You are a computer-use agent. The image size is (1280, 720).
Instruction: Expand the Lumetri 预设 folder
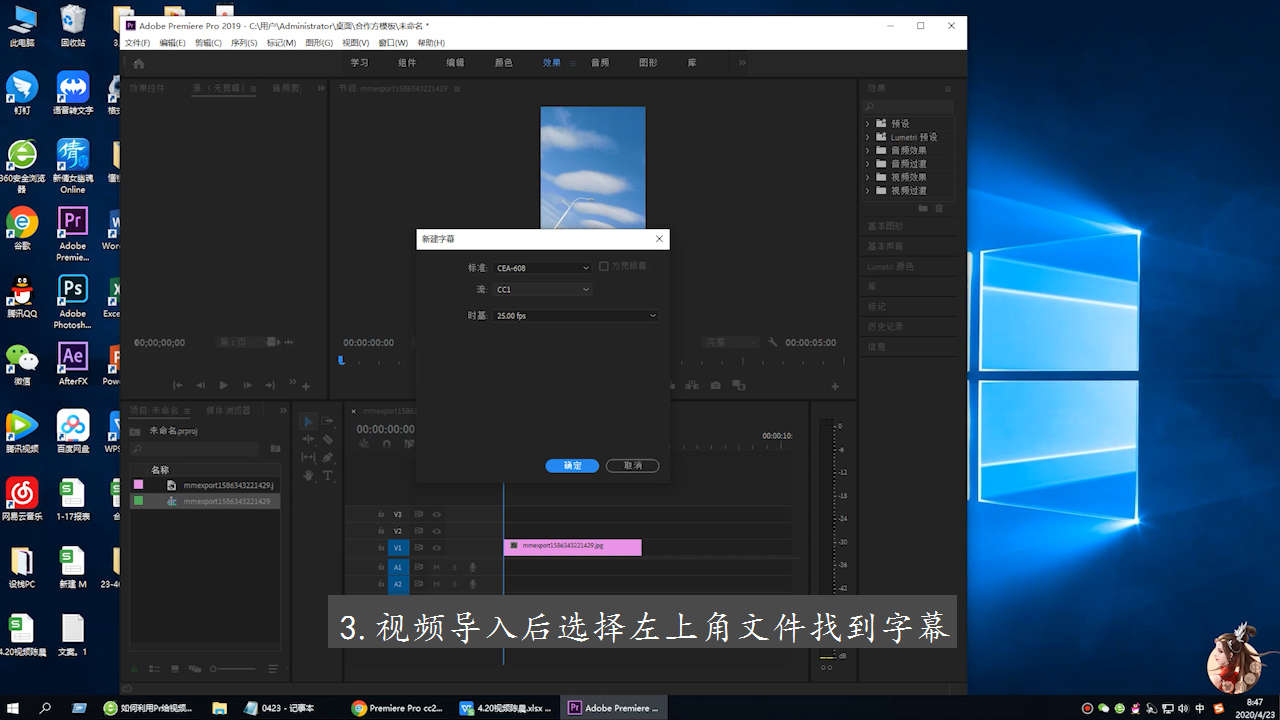pos(868,137)
